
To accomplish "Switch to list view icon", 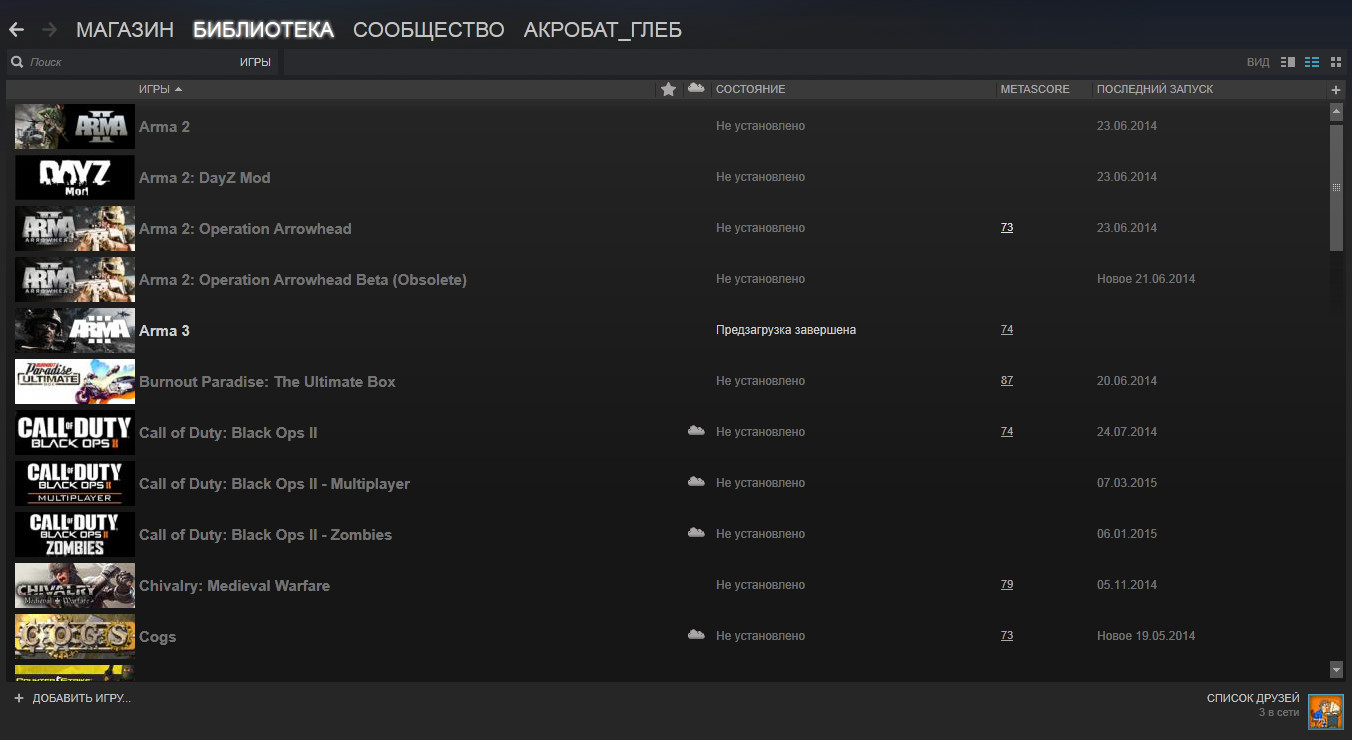I will 1312,62.
